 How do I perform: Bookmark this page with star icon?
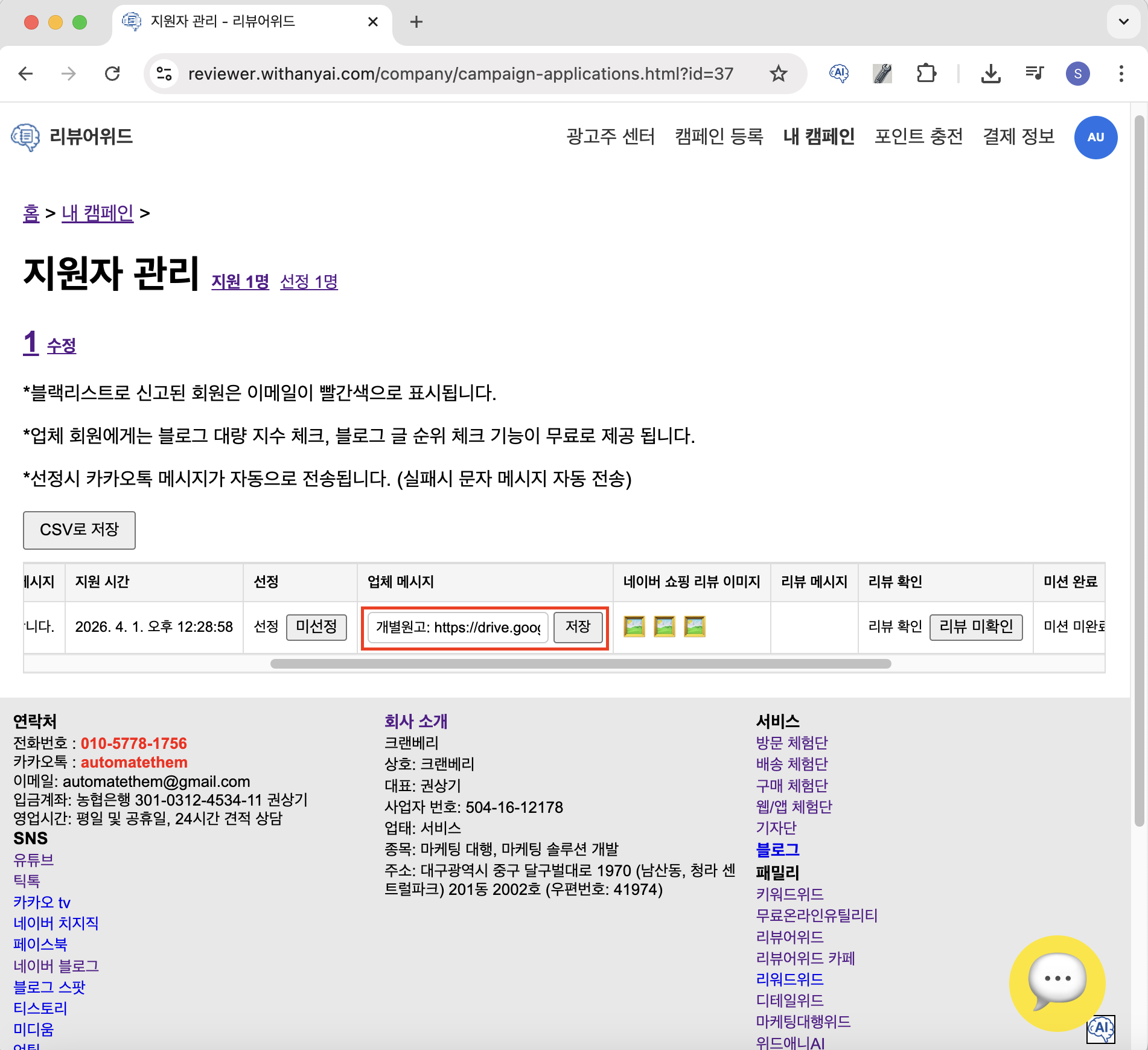click(x=778, y=74)
